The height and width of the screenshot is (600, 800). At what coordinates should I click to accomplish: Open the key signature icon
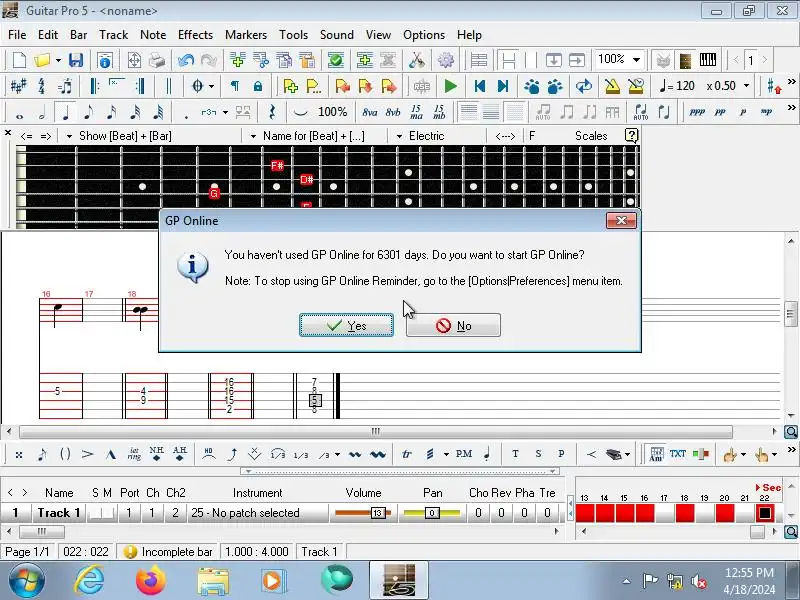(x=18, y=86)
